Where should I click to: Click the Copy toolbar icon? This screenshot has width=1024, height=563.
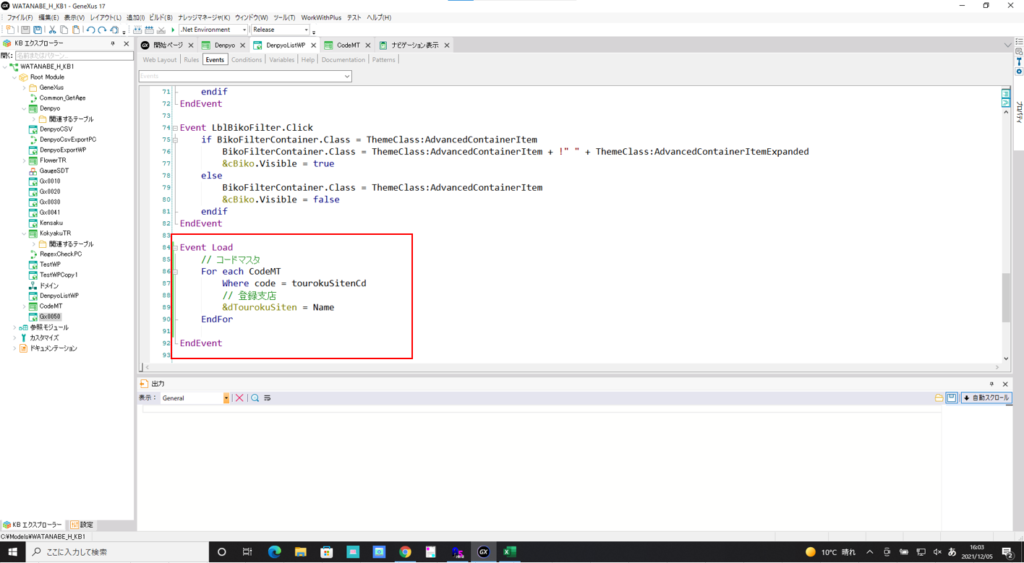point(64,30)
